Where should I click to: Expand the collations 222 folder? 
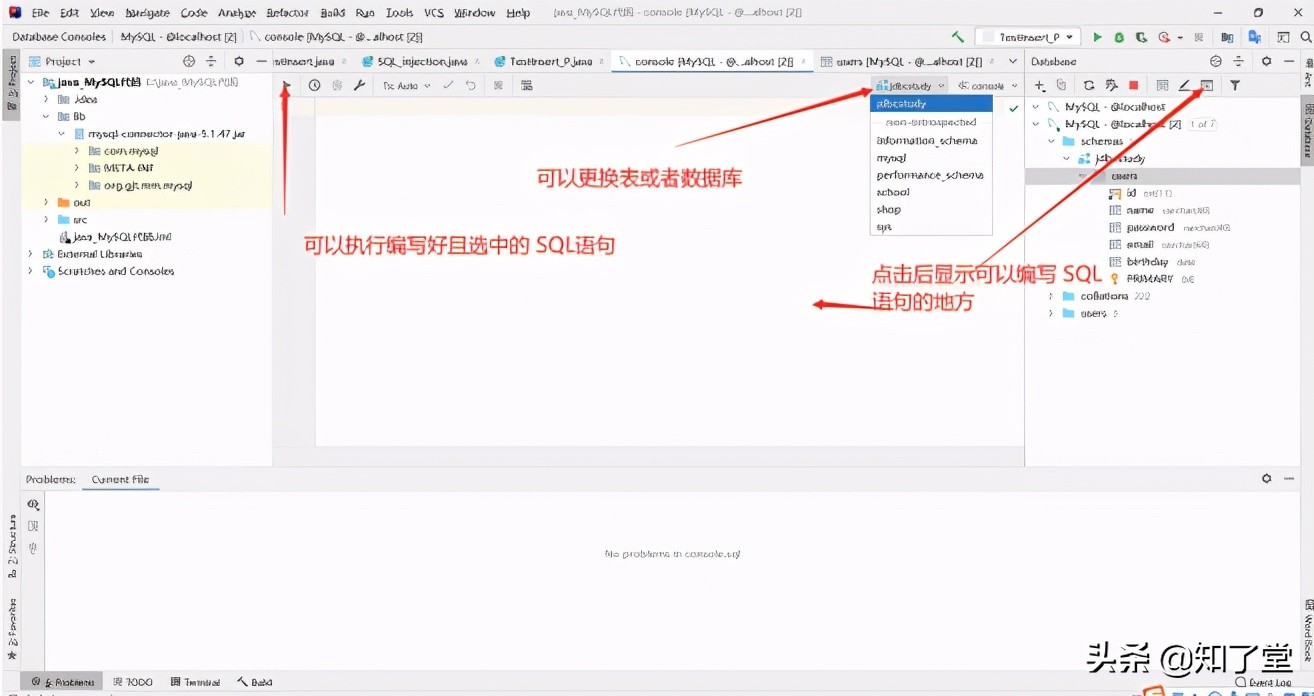point(1050,296)
